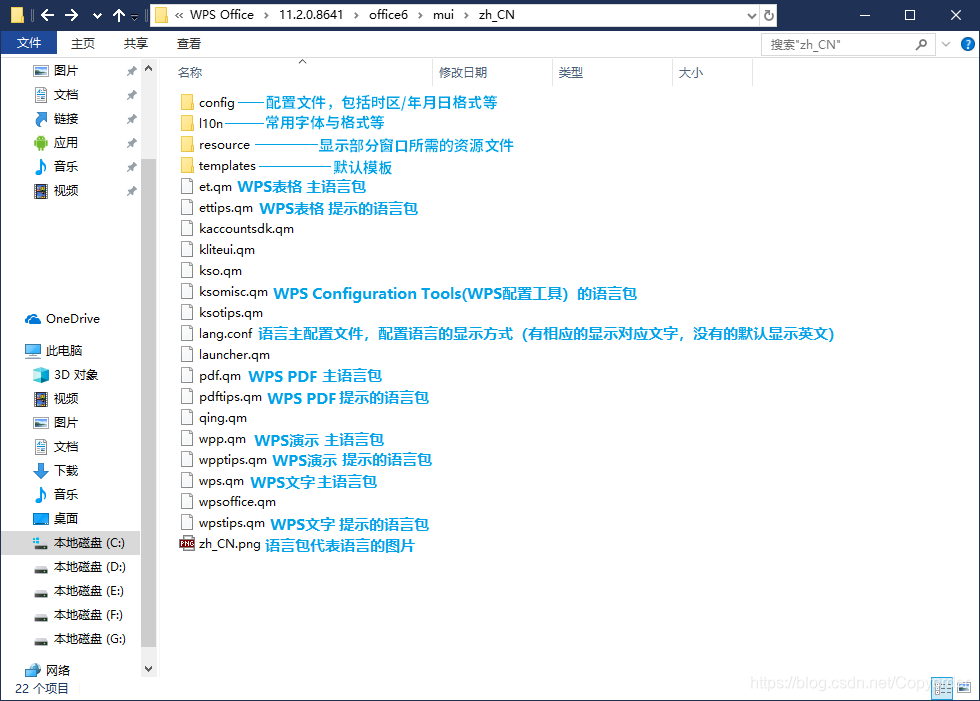Open the 文件 menu

click(x=29, y=43)
